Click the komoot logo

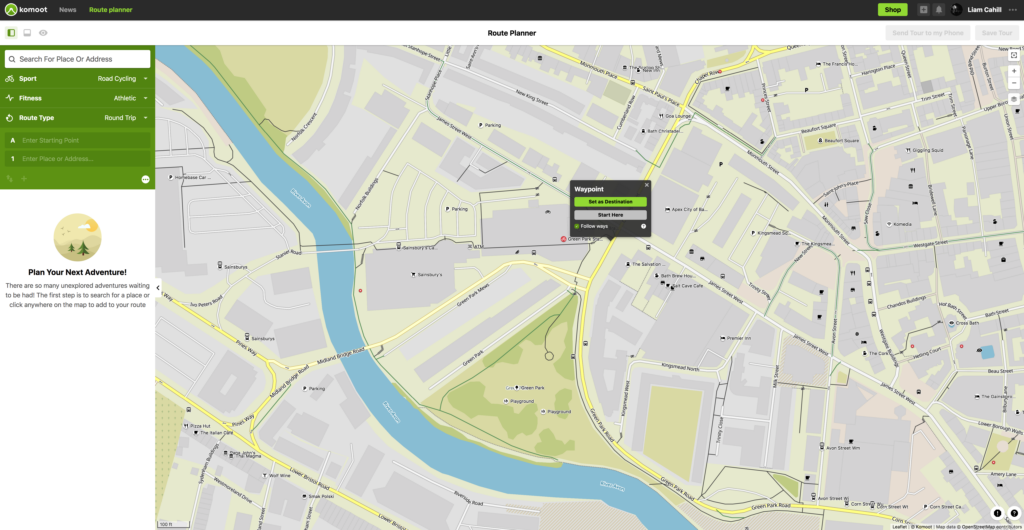pos(26,10)
